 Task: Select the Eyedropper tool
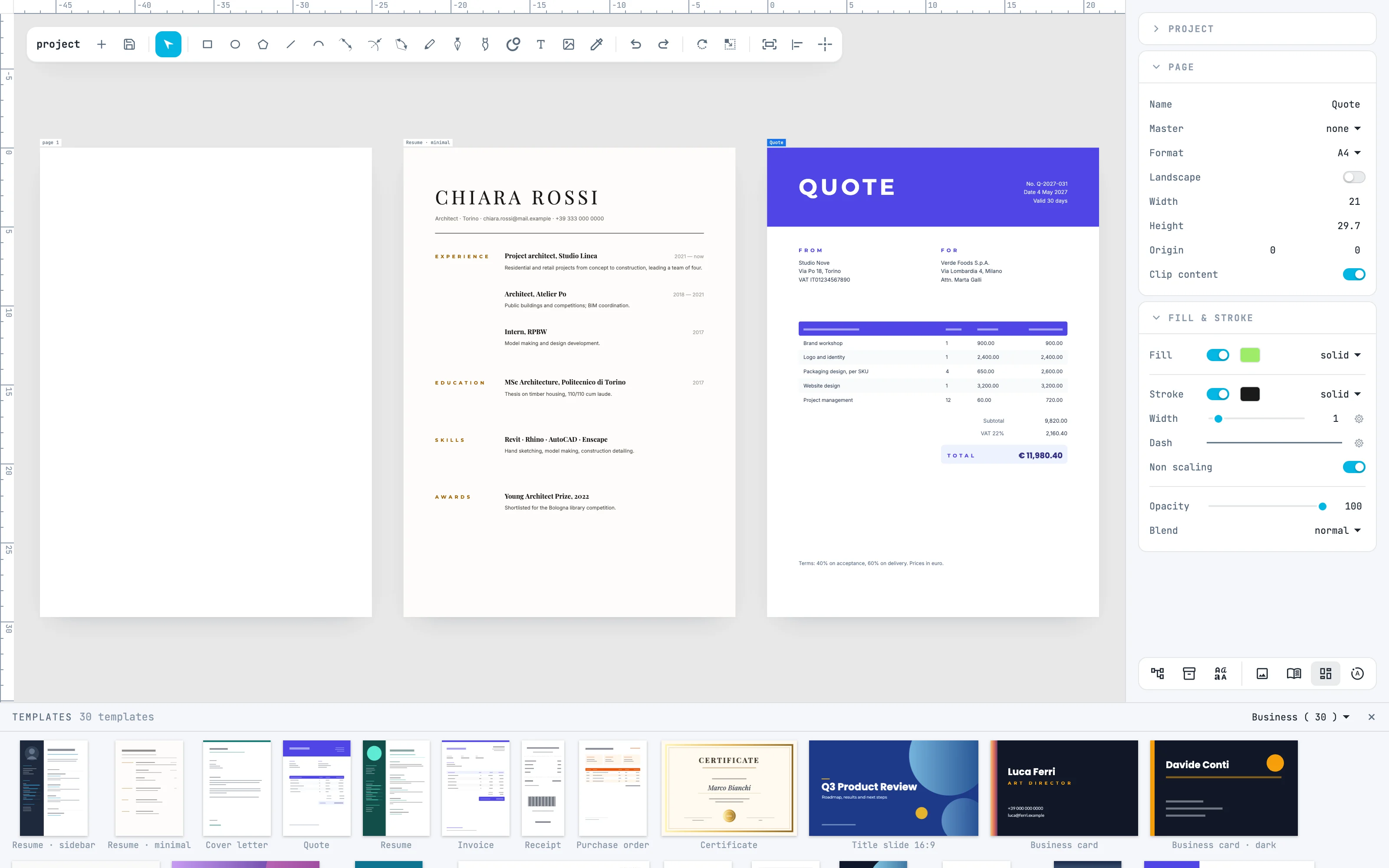click(x=596, y=44)
